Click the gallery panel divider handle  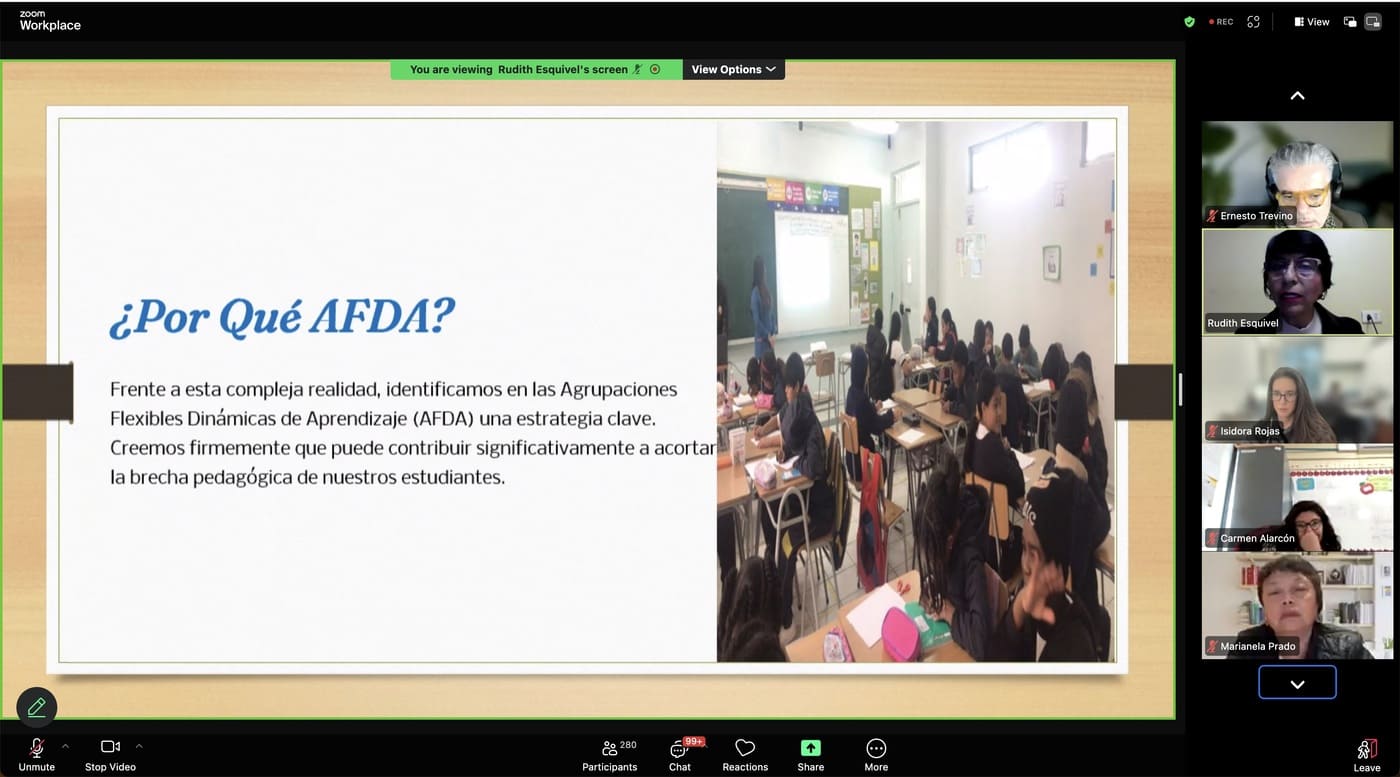1181,390
